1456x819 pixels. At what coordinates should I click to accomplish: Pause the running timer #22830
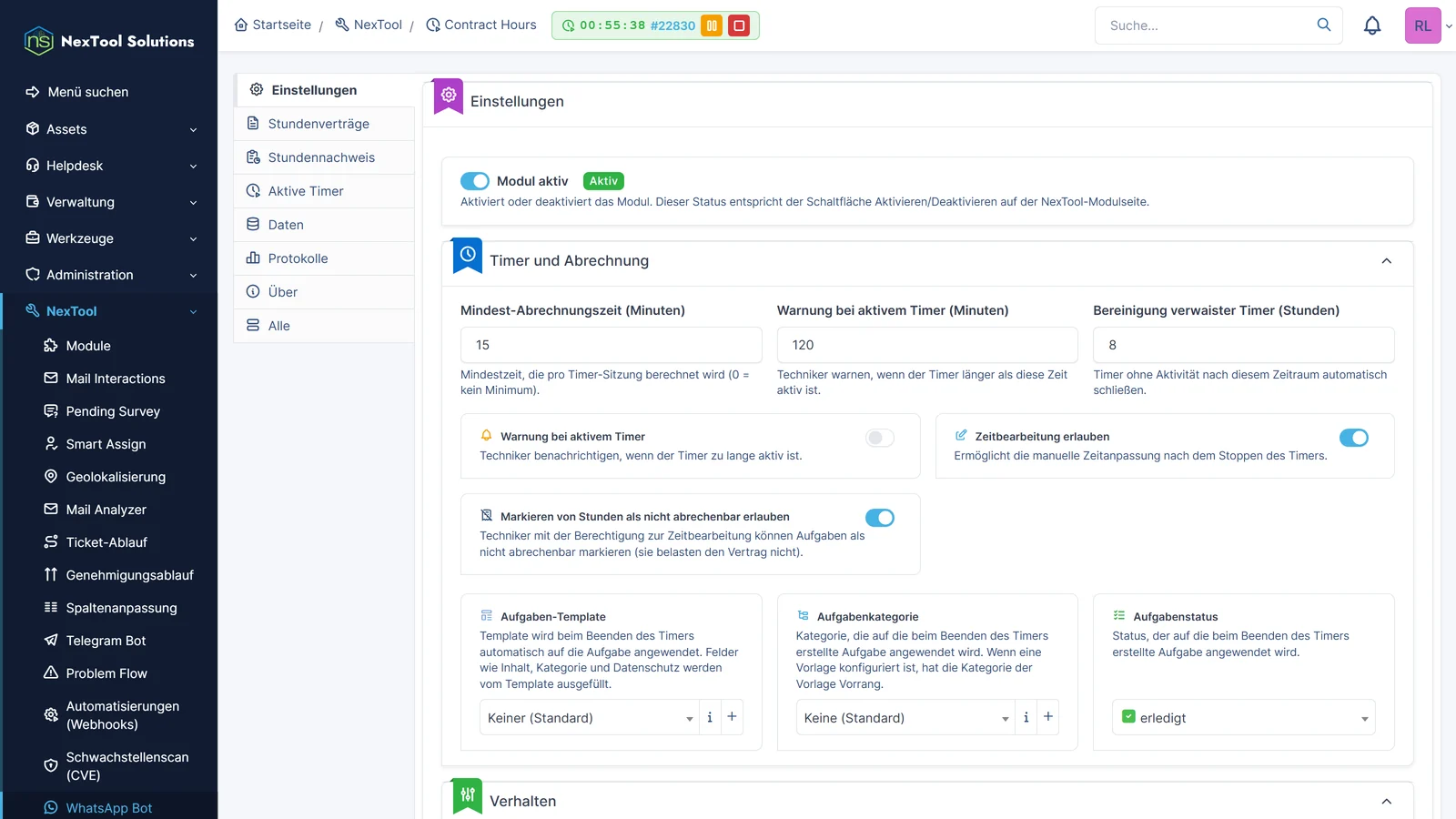click(x=712, y=25)
